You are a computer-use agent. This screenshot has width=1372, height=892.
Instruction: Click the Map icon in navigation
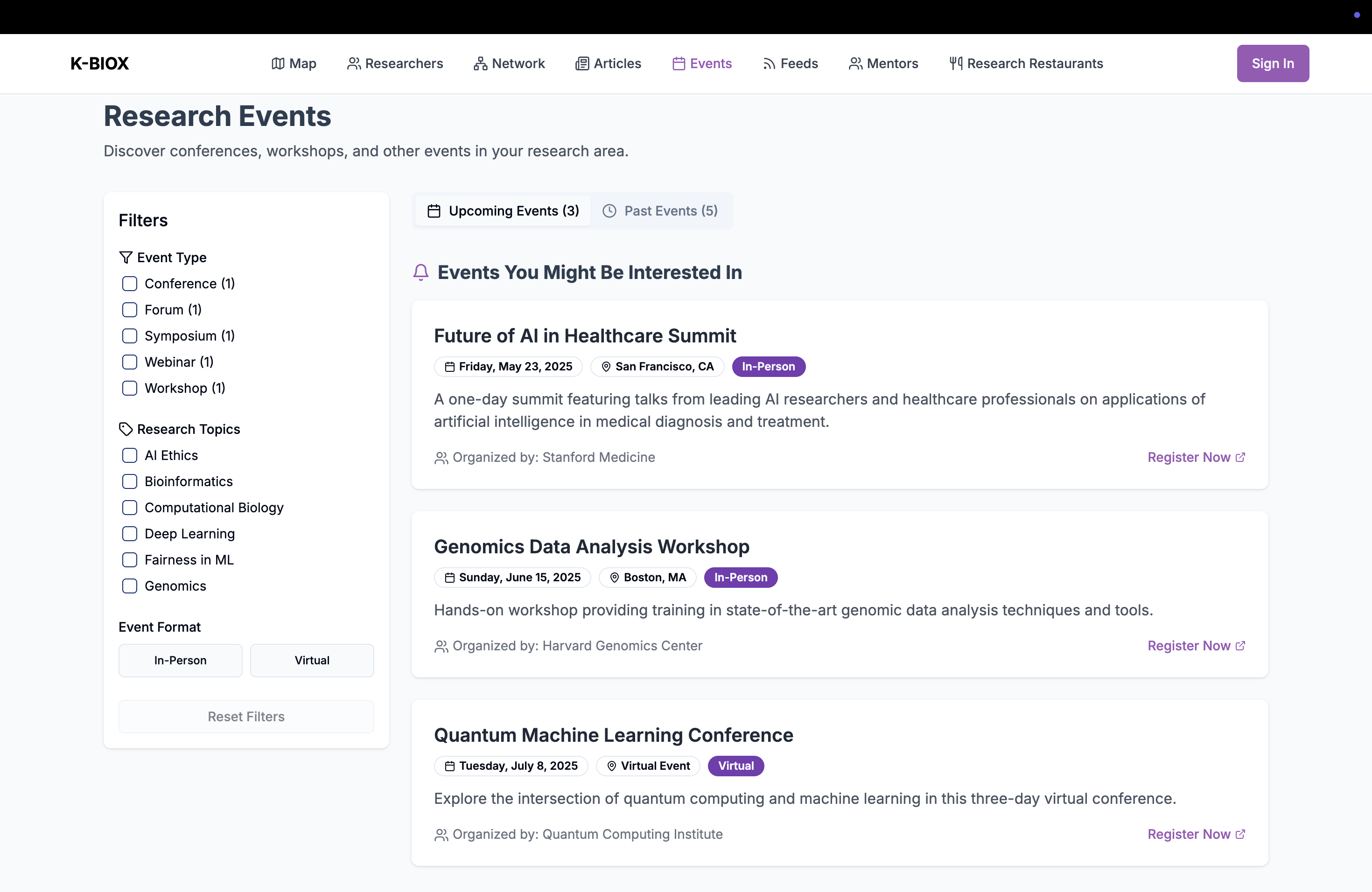pos(278,63)
